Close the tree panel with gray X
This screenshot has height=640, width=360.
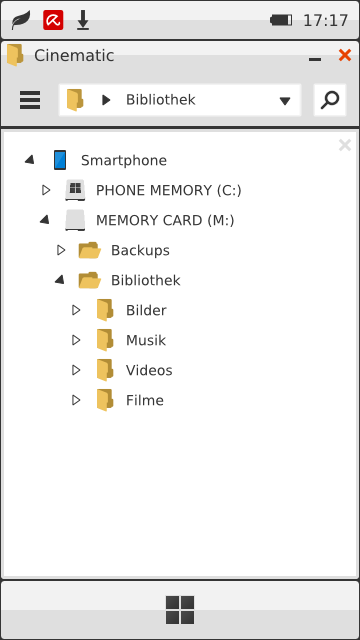(345, 145)
